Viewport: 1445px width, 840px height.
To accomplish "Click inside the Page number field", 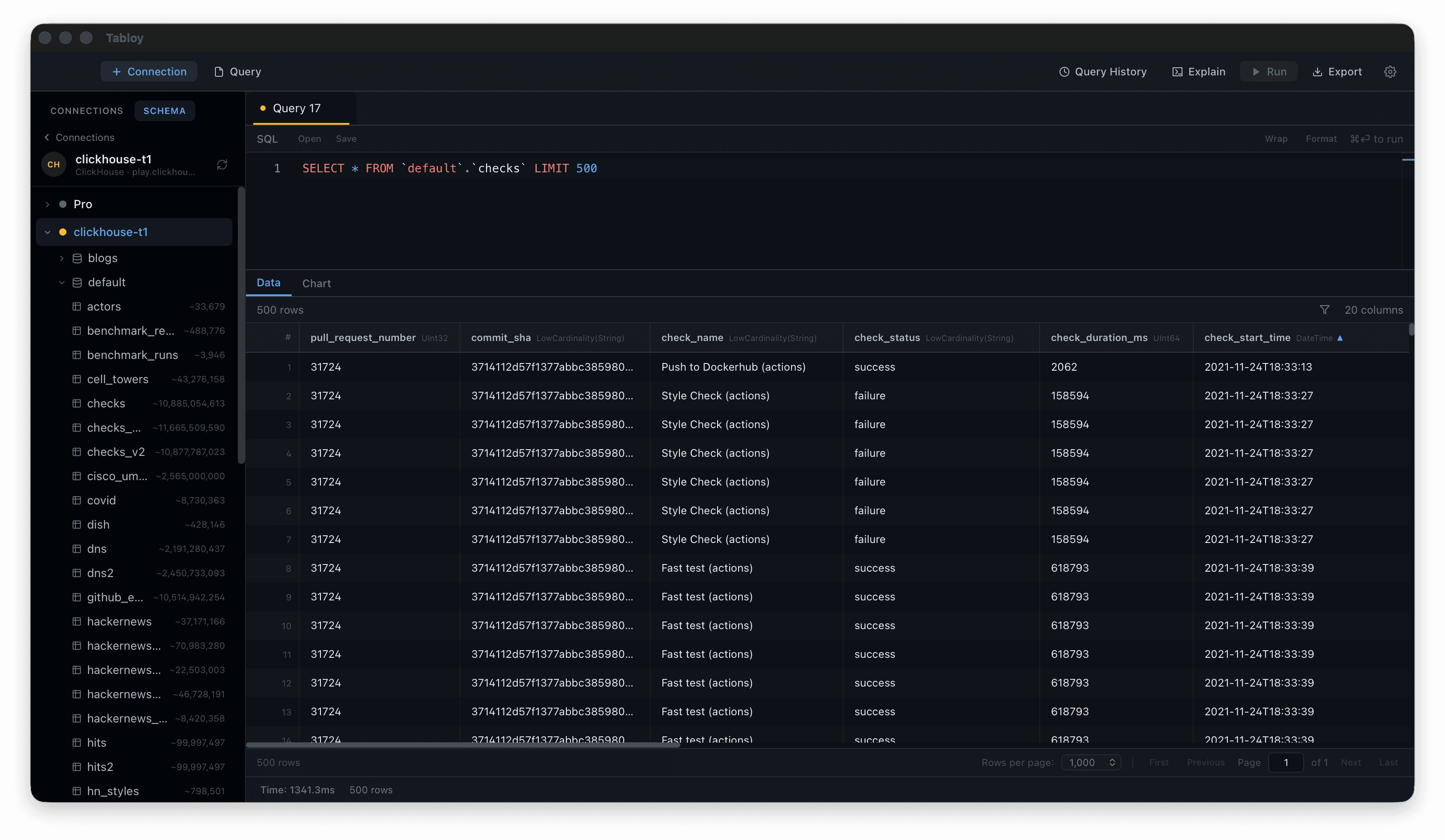I will [x=1286, y=762].
